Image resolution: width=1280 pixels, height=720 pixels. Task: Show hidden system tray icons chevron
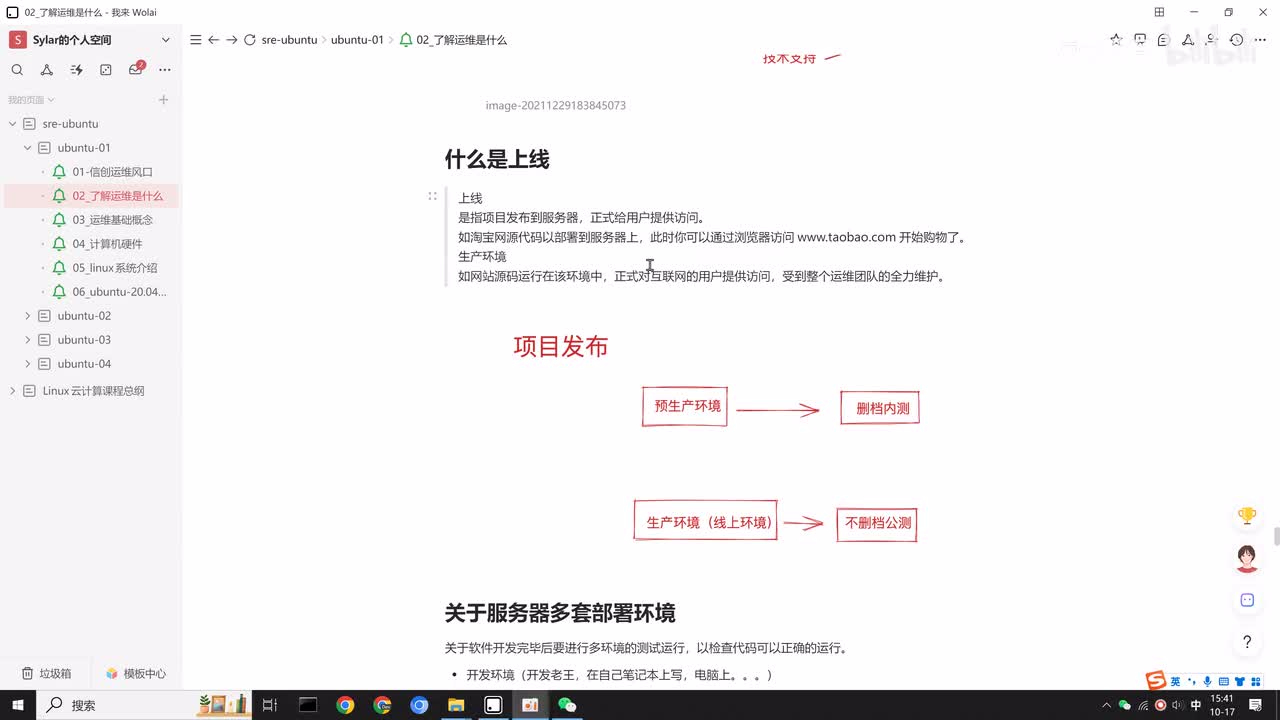[x=1106, y=705]
